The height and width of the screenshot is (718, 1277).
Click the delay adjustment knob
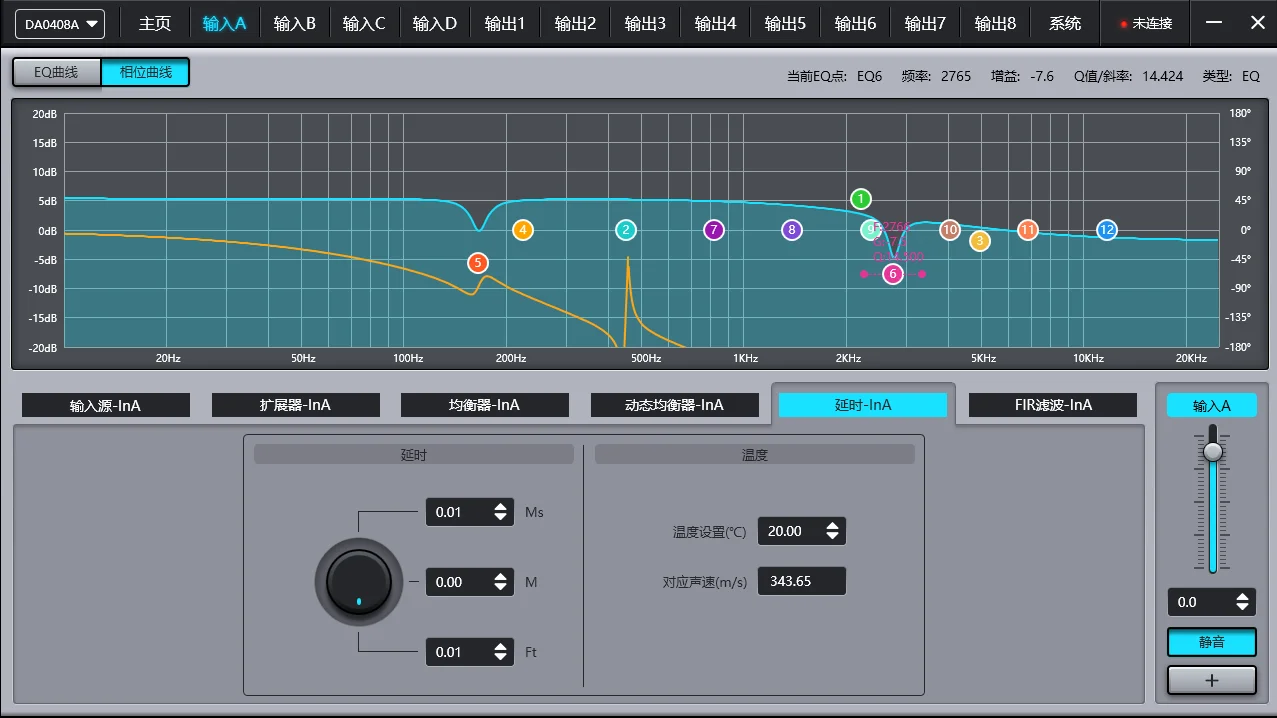pyautogui.click(x=358, y=582)
